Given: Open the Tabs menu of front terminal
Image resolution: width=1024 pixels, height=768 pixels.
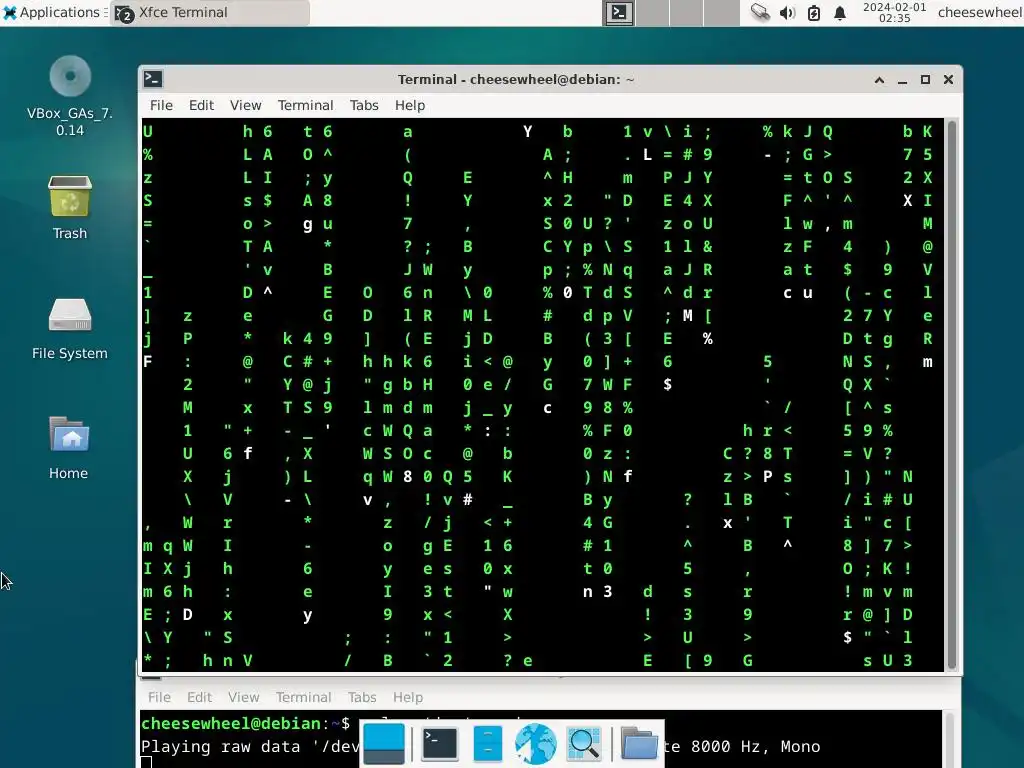Looking at the screenshot, I should 364,105.
